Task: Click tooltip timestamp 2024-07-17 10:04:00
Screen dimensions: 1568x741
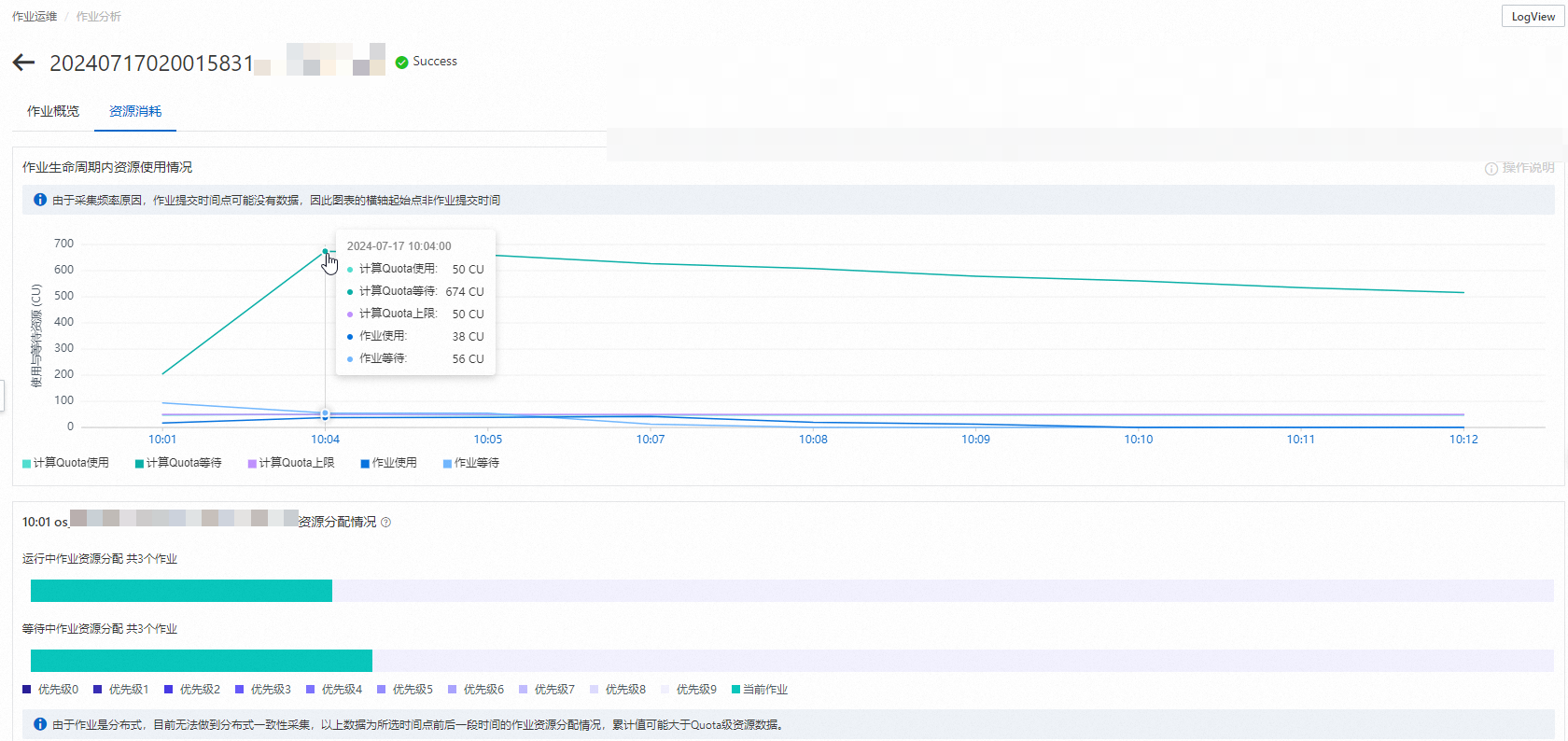Action: click(x=399, y=246)
